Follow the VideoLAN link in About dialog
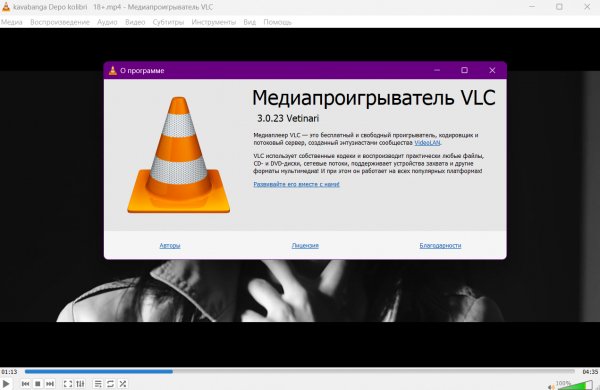 [x=427, y=143]
